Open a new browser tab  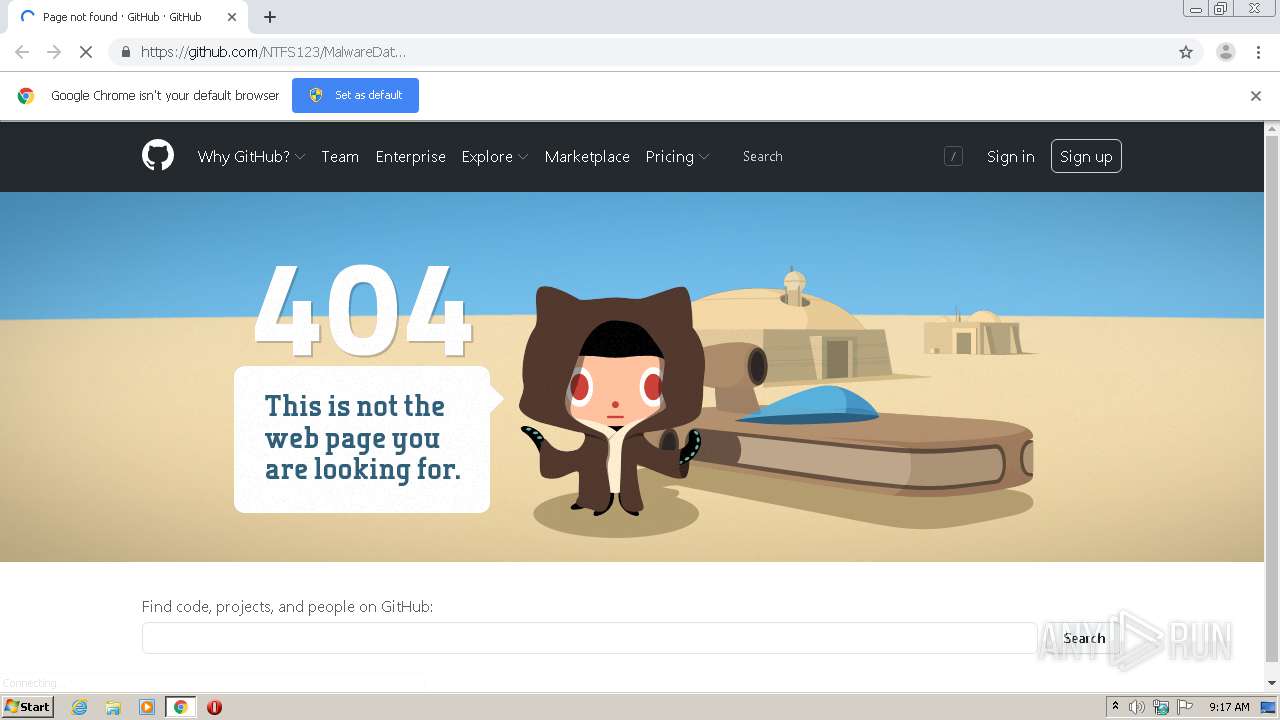[x=270, y=17]
